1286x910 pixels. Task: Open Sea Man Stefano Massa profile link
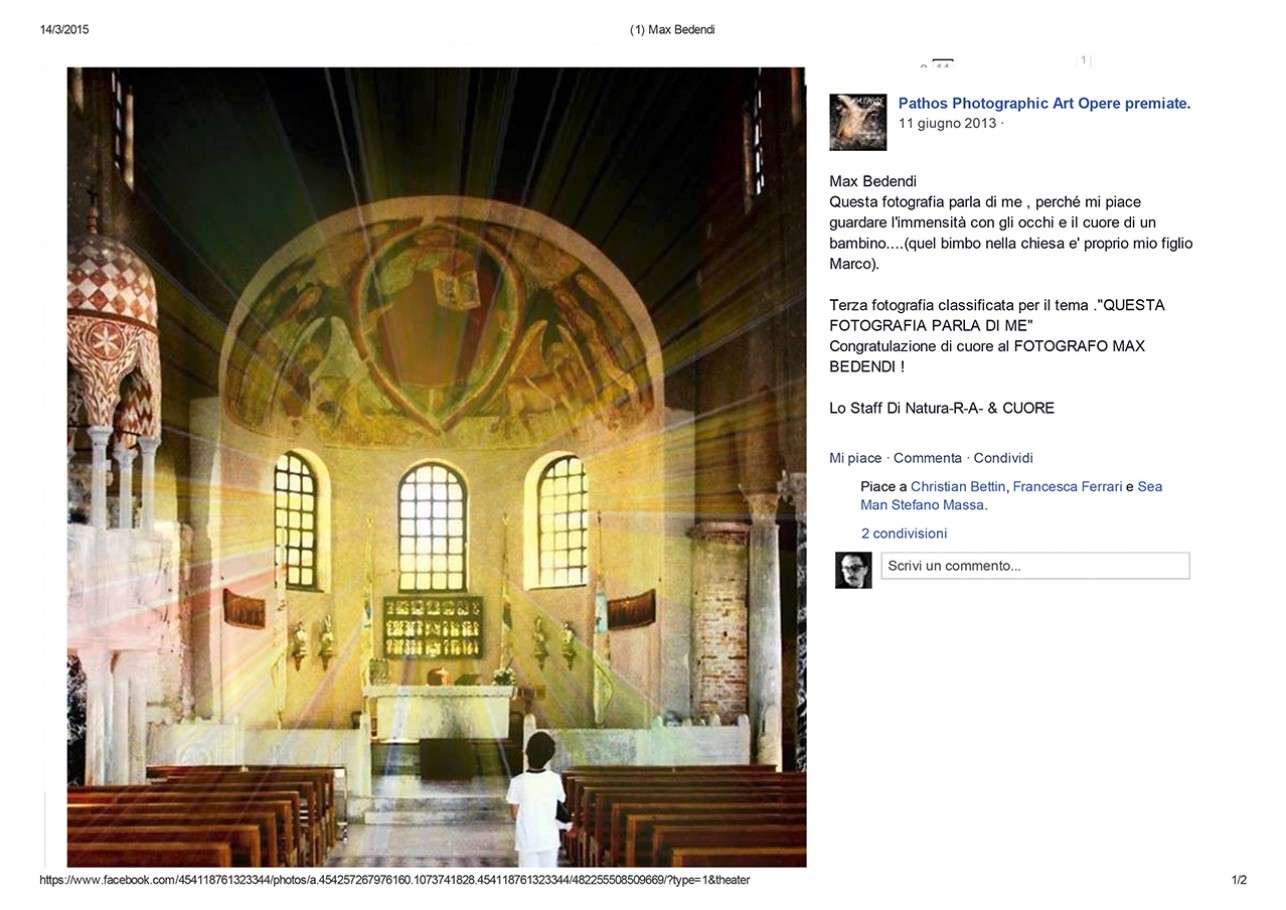[x=1011, y=496]
